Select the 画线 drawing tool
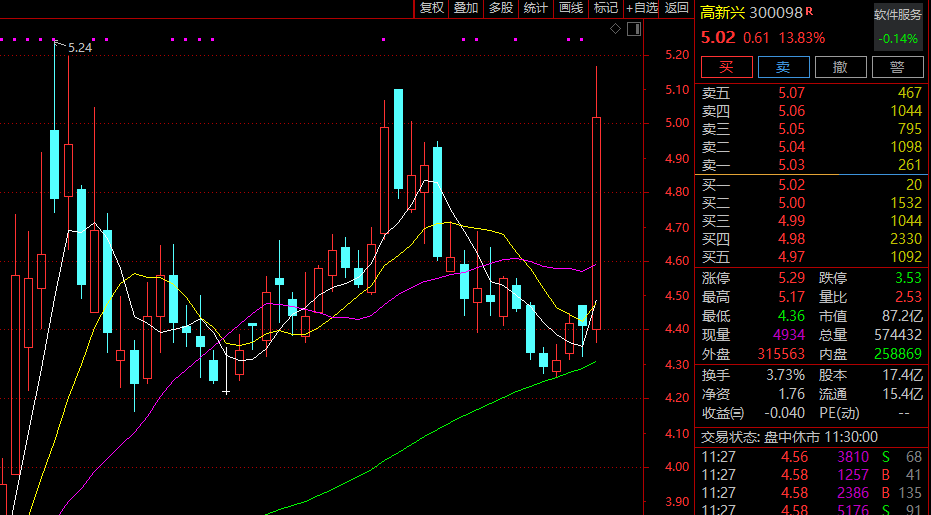 tap(571, 8)
